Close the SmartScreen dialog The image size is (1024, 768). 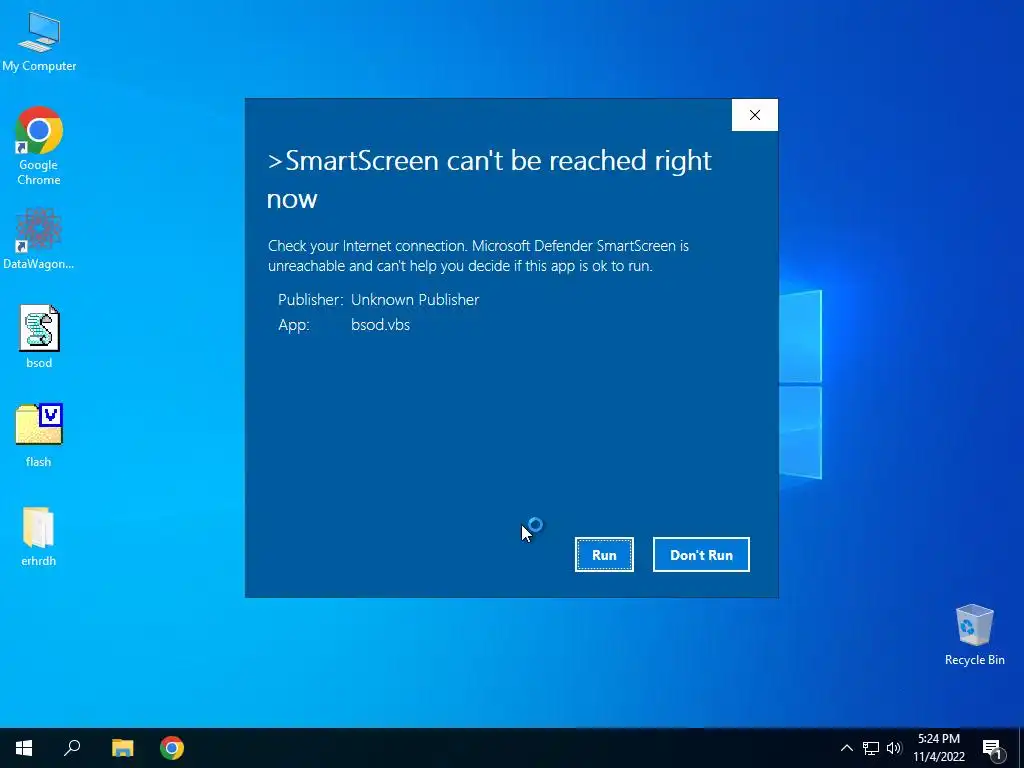(755, 115)
